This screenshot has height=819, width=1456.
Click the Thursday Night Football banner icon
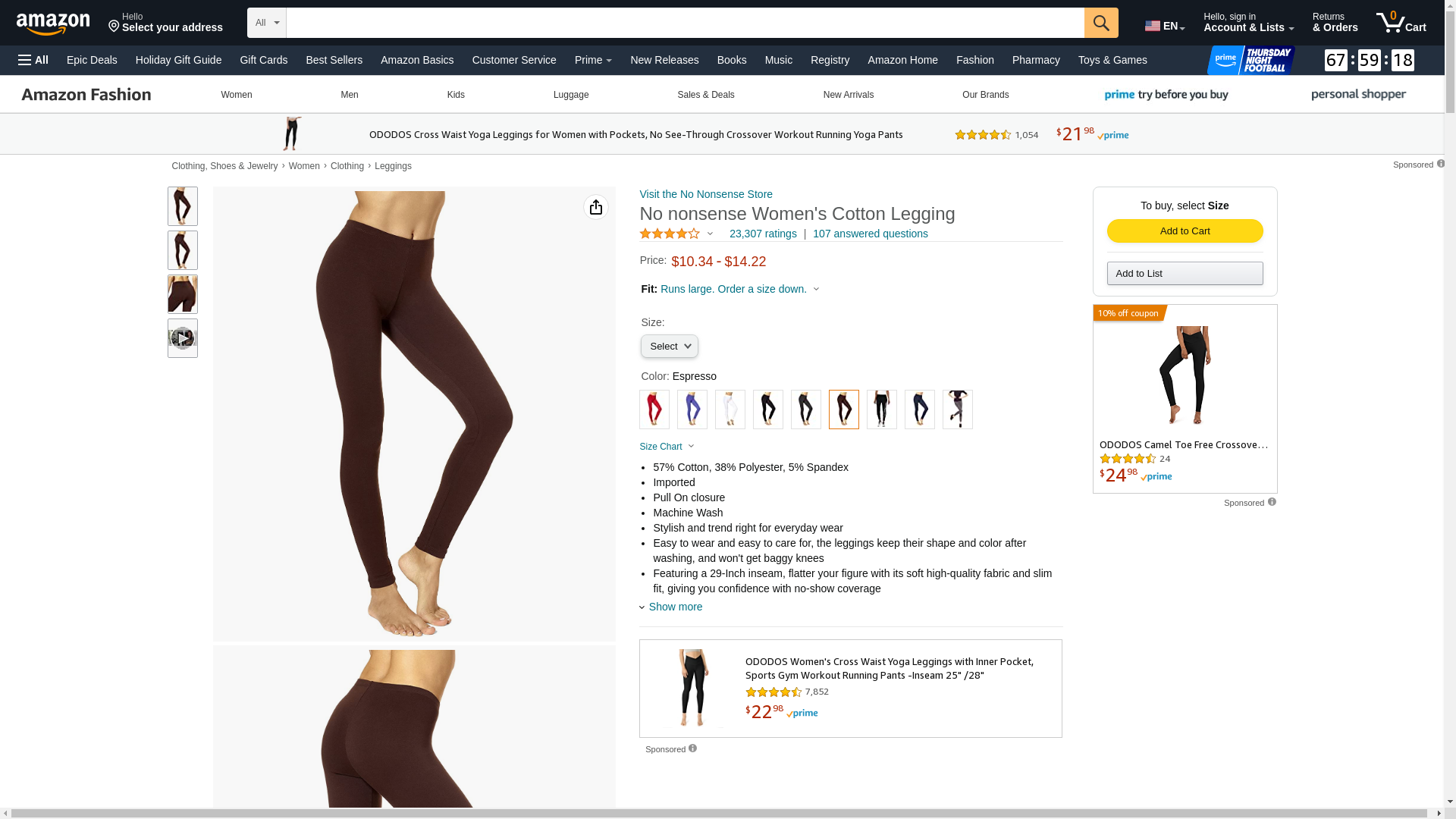[1250, 60]
